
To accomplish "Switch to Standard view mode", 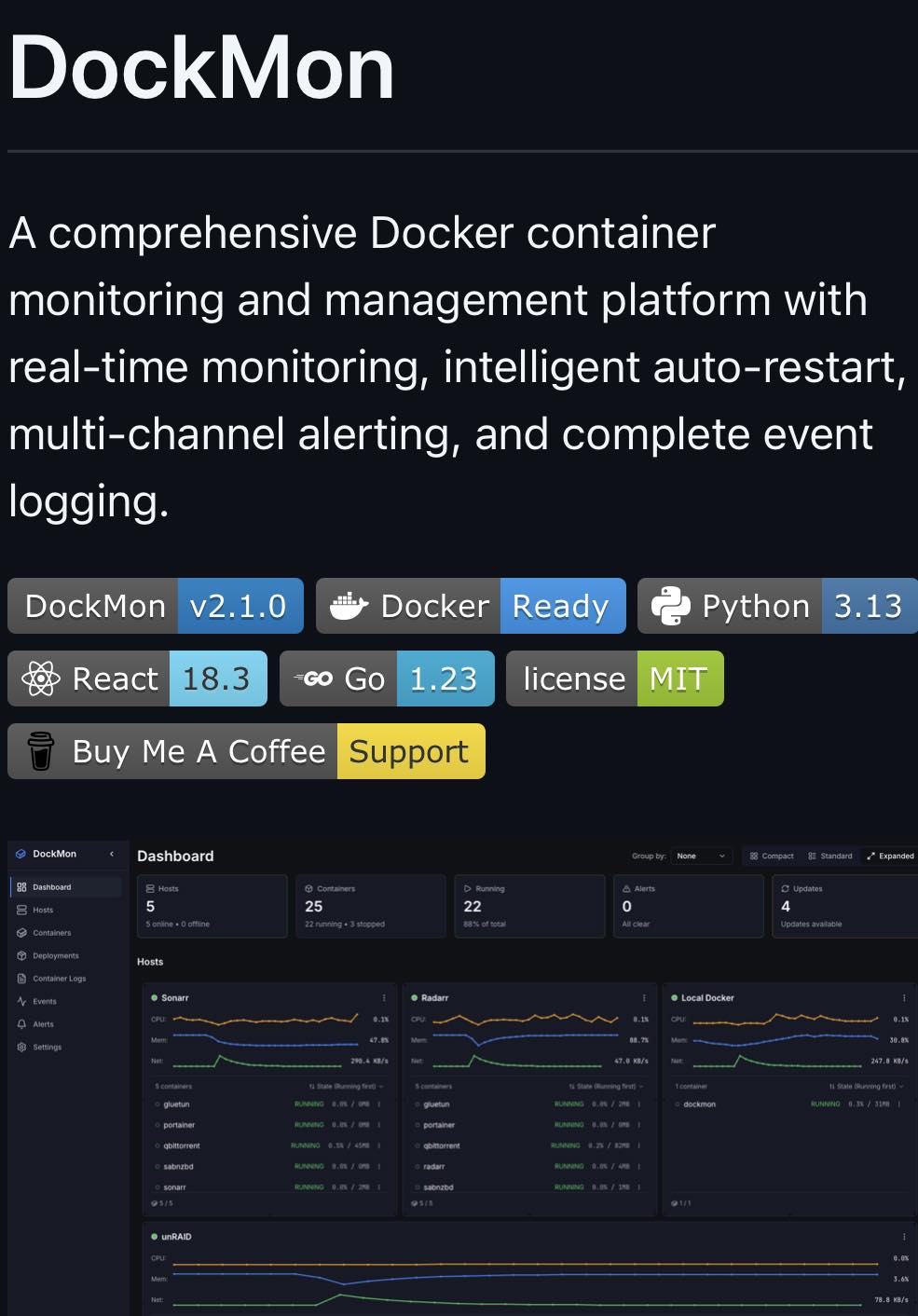I will [x=830, y=856].
